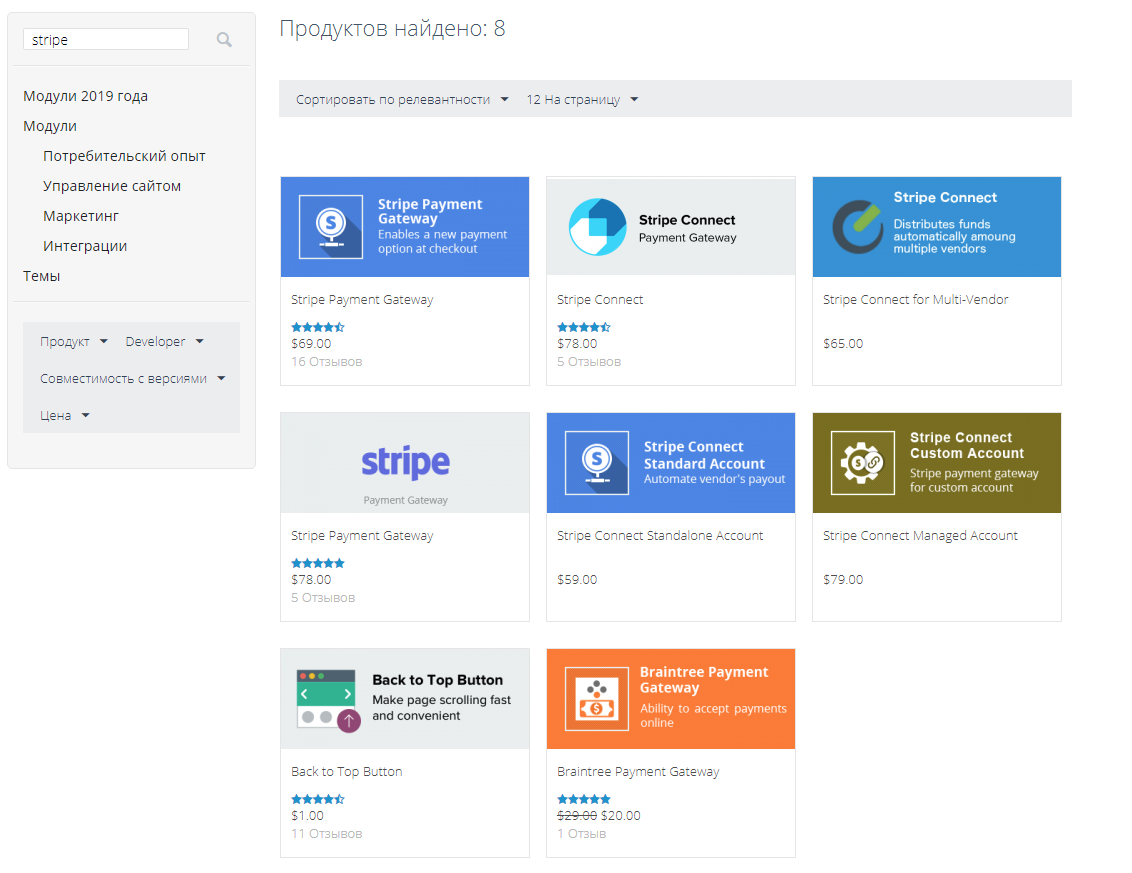Open the 12 На страницу dropdown
Screen dimensions: 1132x873
click(x=582, y=100)
